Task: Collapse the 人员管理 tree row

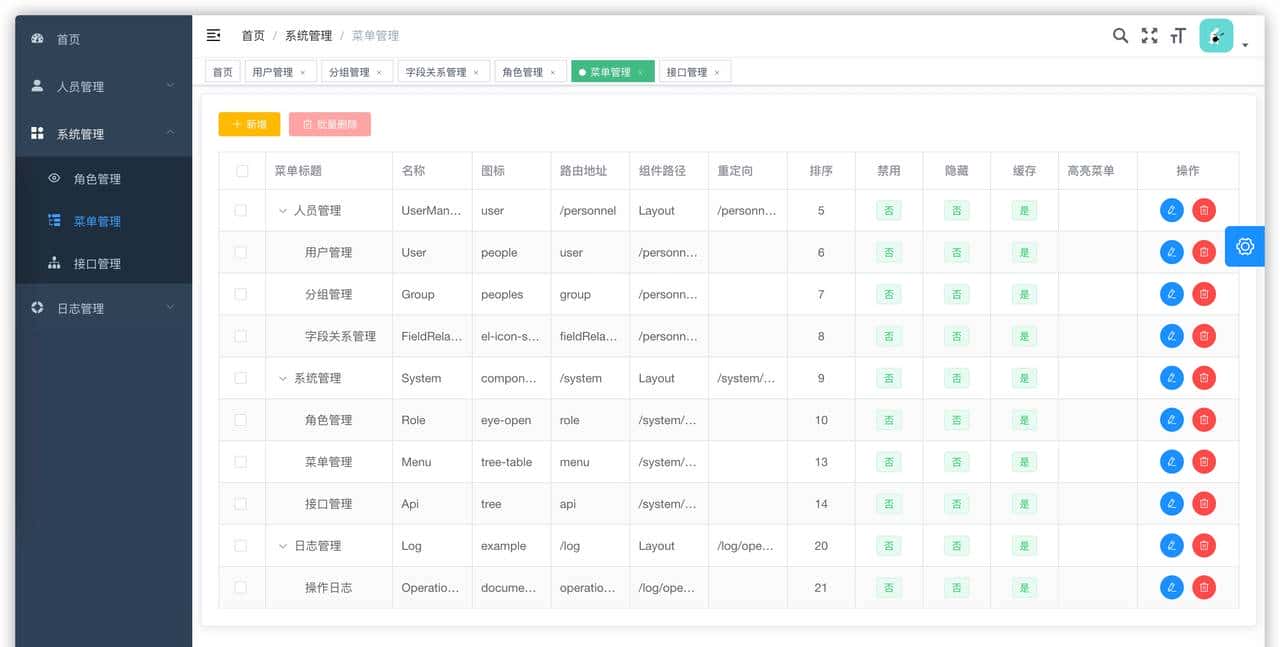Action: (283, 210)
